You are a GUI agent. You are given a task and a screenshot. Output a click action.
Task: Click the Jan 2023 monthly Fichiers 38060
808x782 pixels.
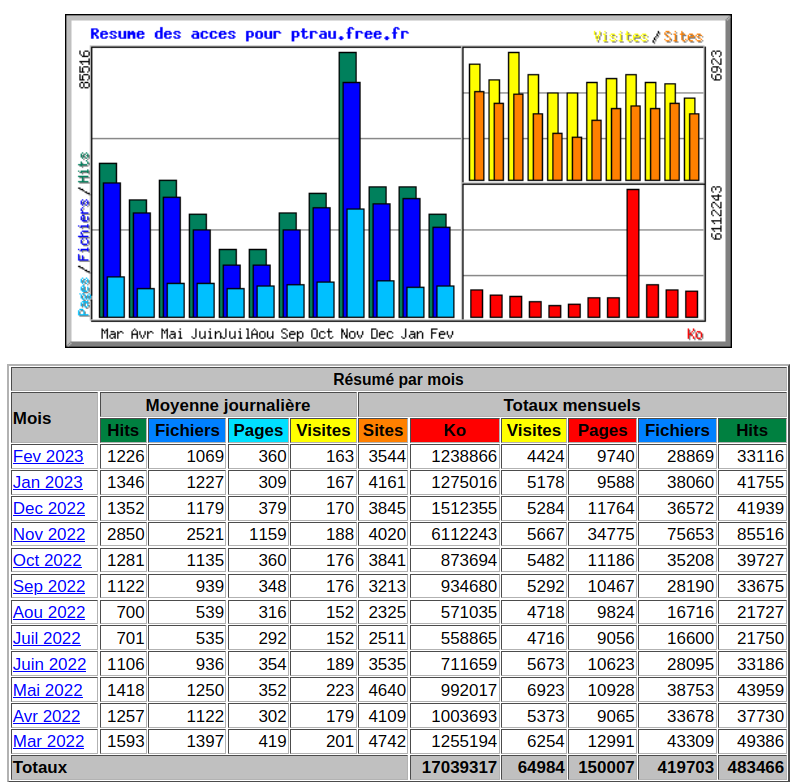(x=691, y=482)
